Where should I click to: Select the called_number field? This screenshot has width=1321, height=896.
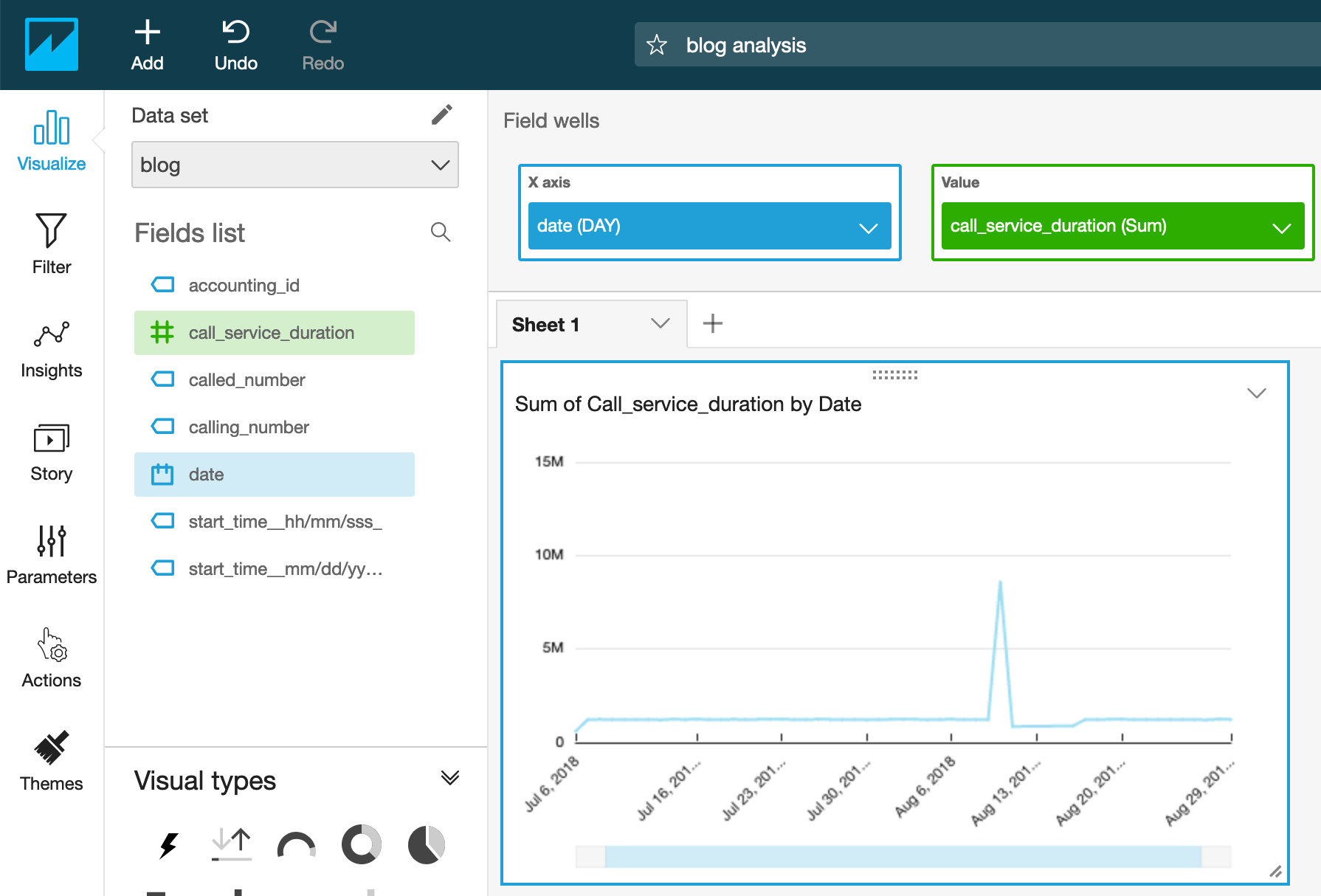click(x=275, y=380)
